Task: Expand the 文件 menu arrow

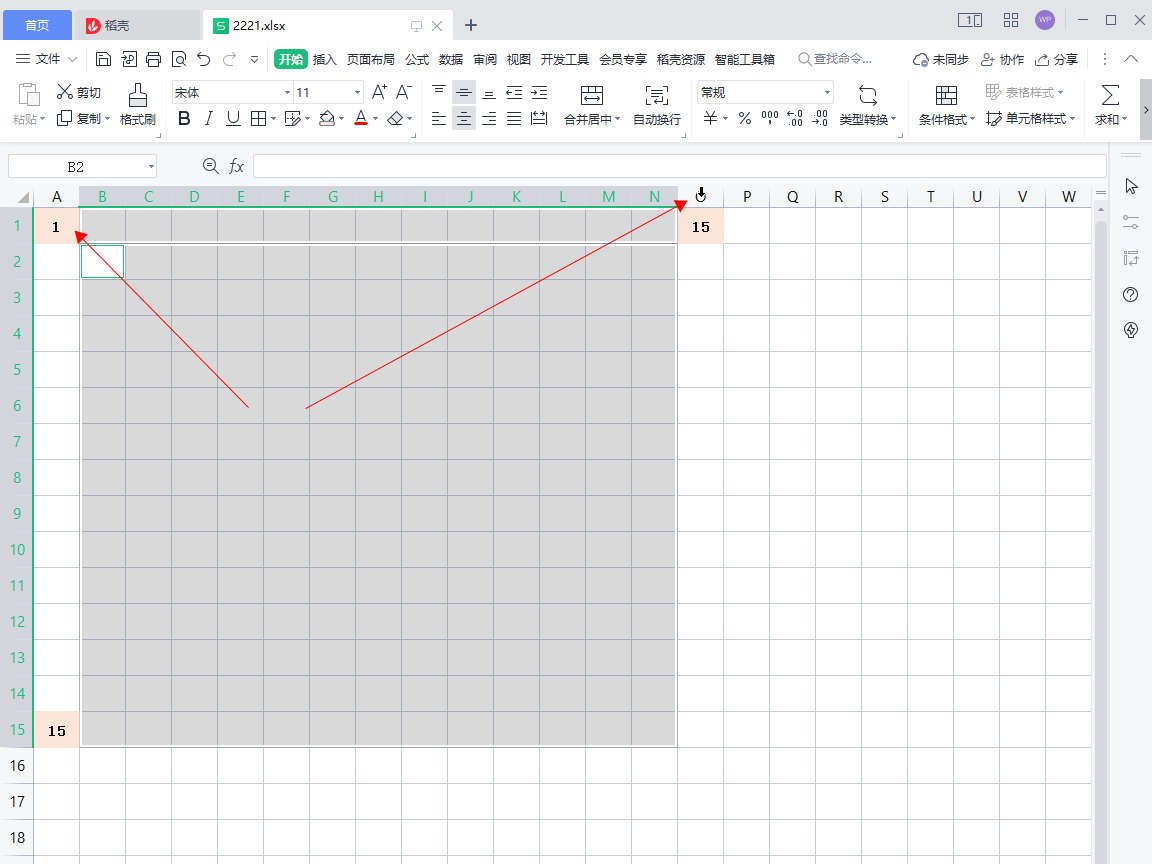Action: tap(73, 60)
